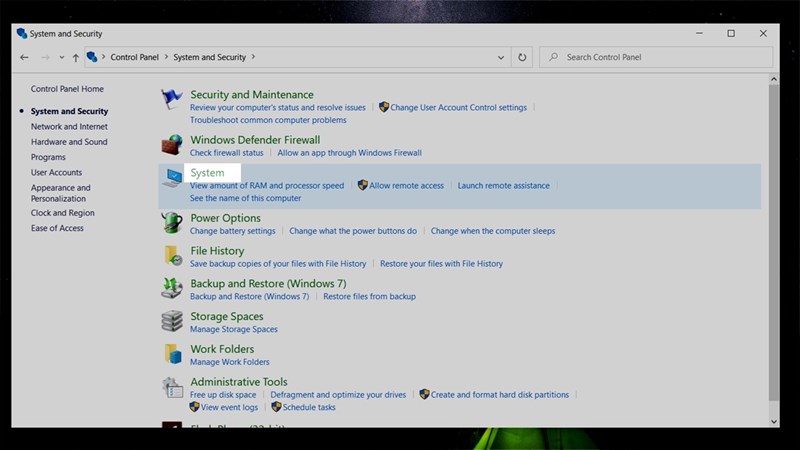Go back with the left arrow
800x450 pixels.
click(x=24, y=57)
